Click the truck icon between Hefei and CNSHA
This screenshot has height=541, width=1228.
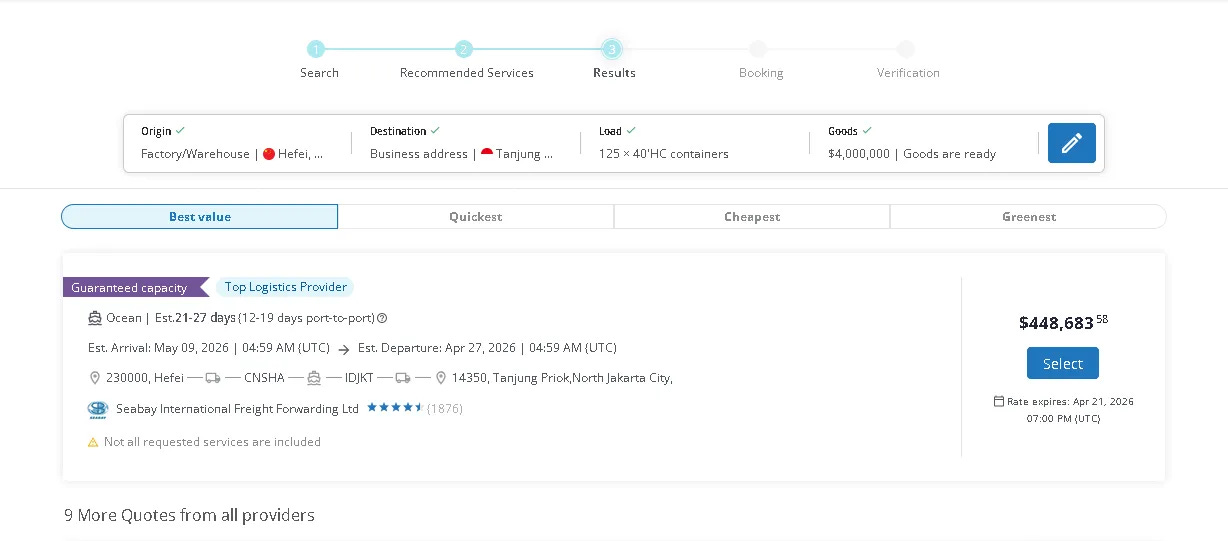coord(212,378)
